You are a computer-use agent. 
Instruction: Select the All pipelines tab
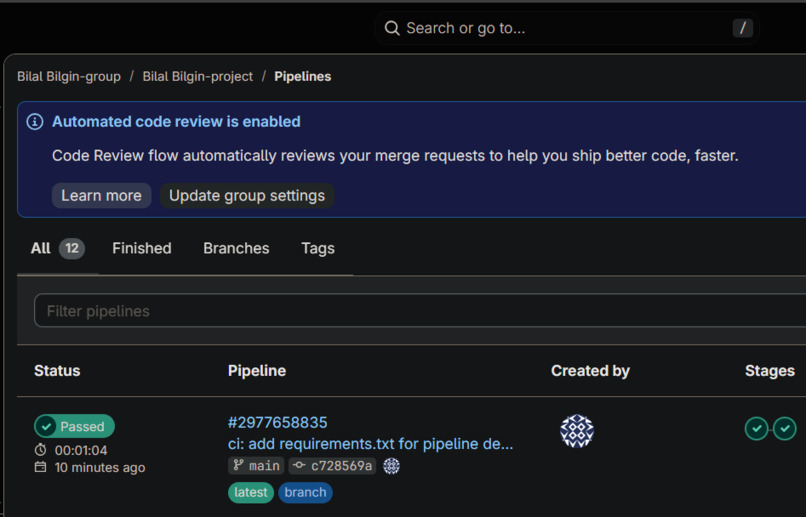58,249
